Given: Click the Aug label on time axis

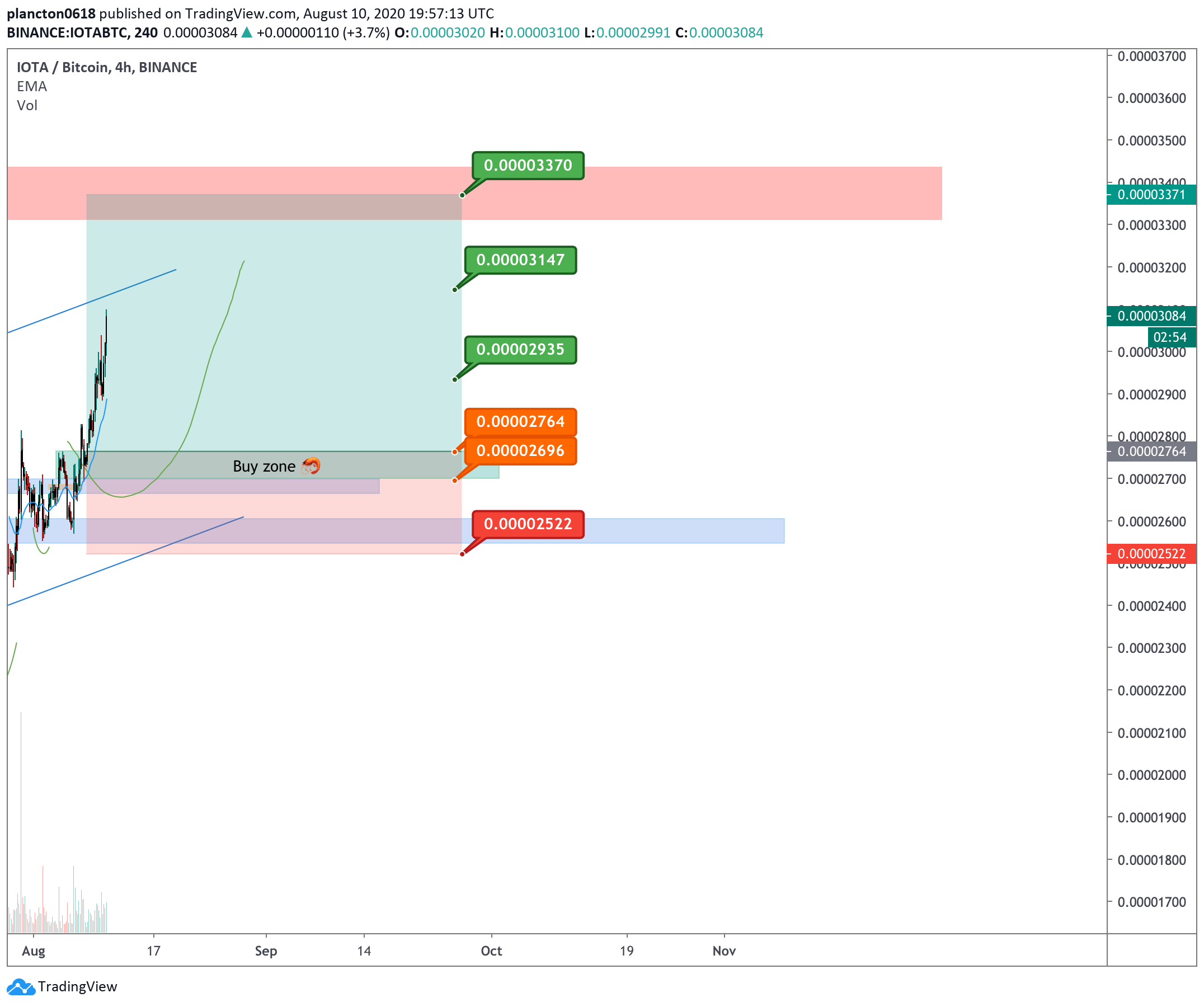Looking at the screenshot, I should [33, 952].
